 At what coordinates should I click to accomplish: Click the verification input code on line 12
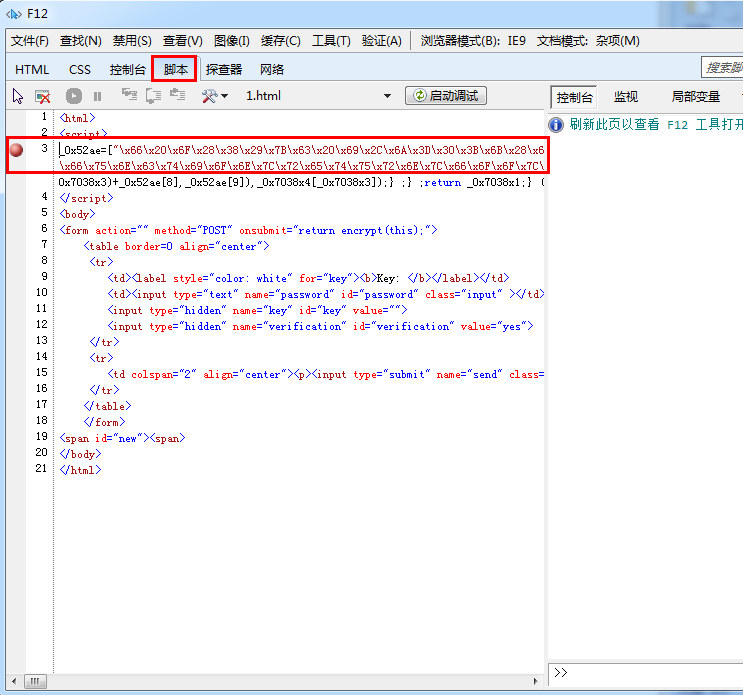[320, 326]
